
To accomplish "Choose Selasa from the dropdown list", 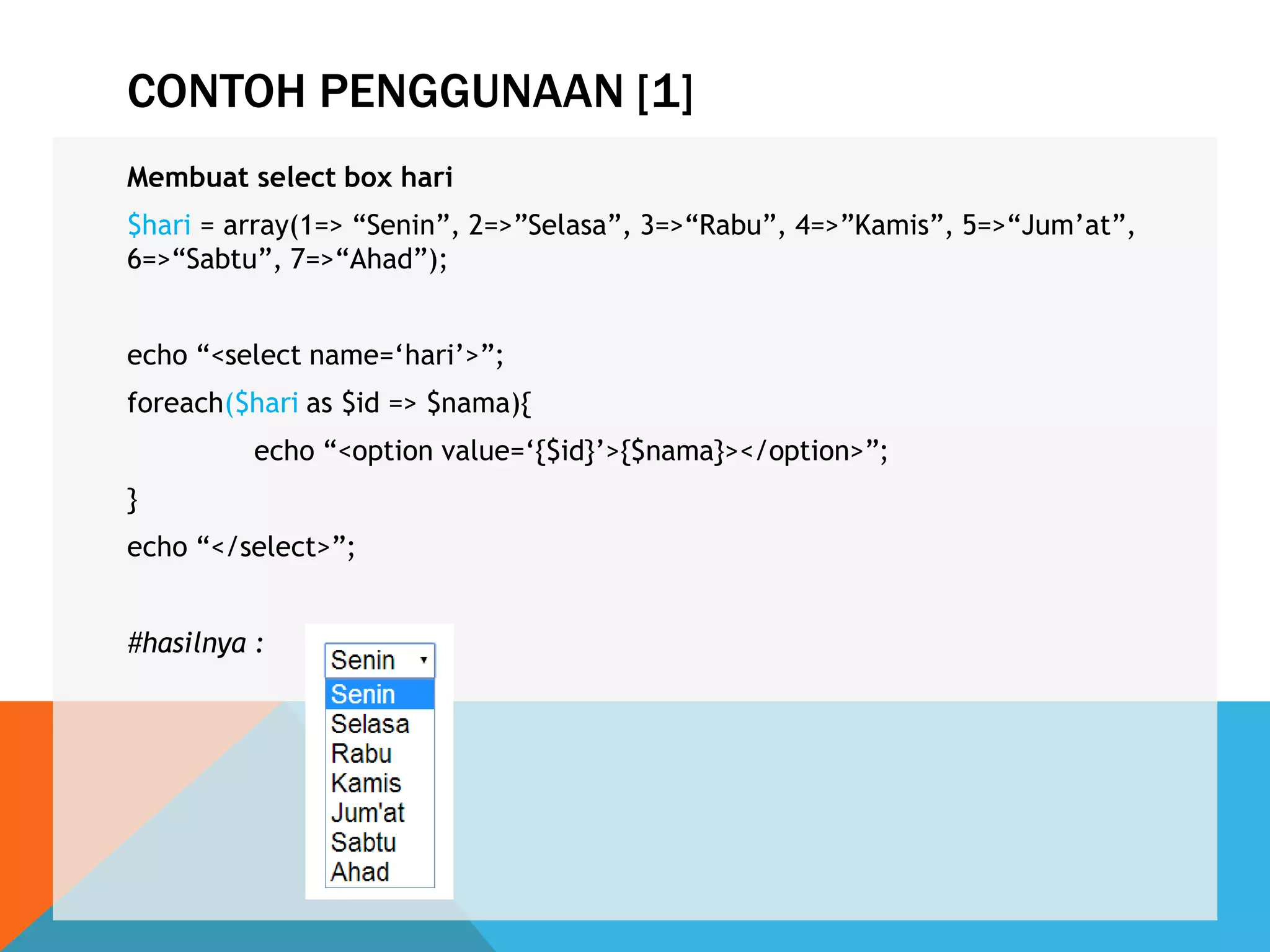I will pos(380,724).
